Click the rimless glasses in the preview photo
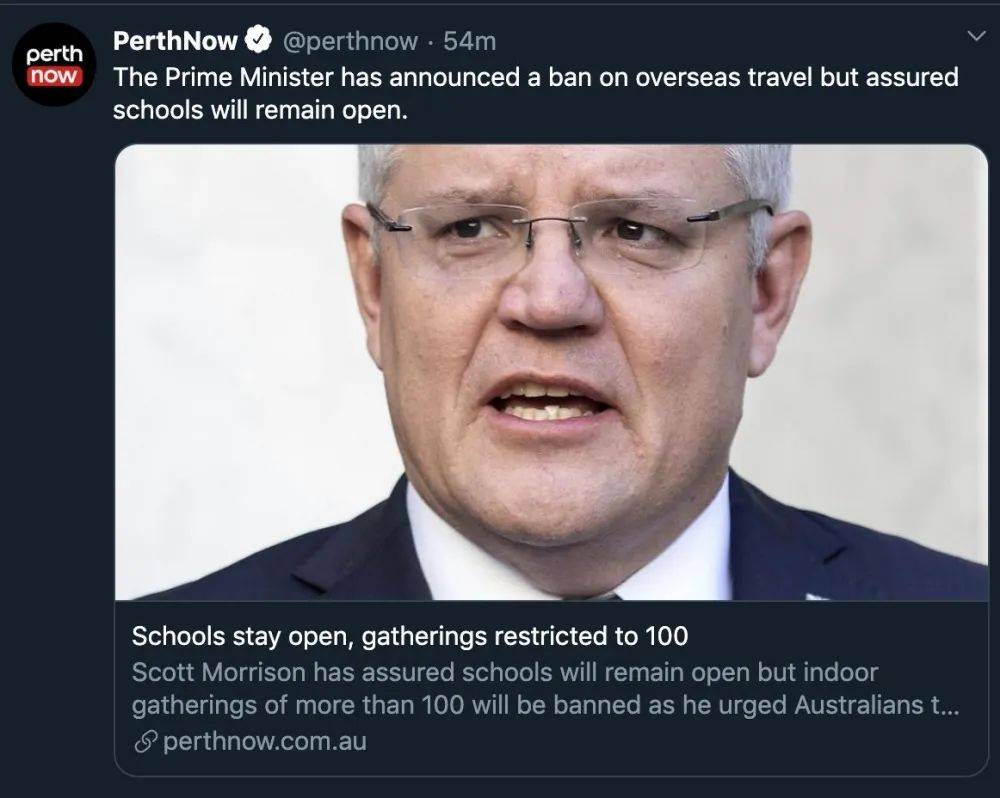 pos(570,235)
